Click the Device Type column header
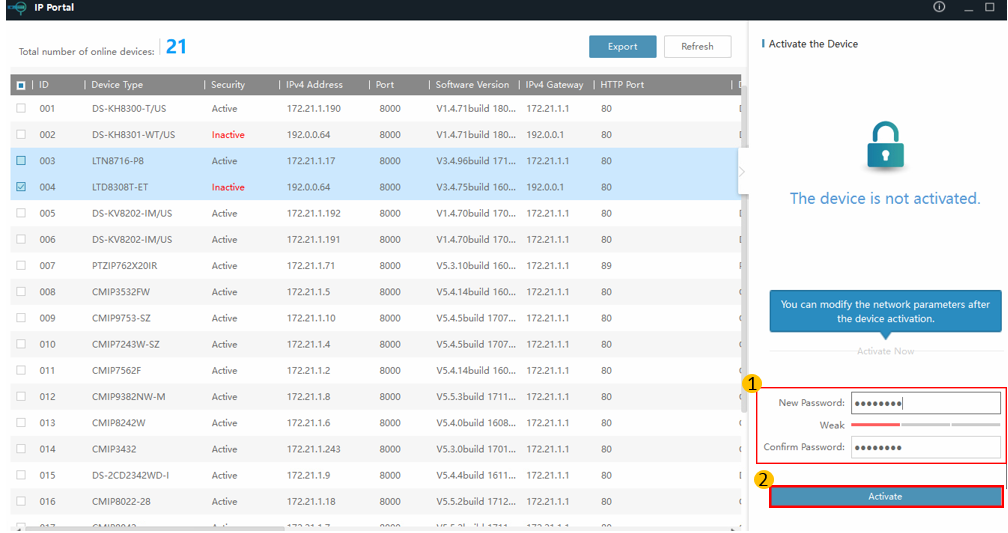The height and width of the screenshot is (533, 1008). [x=117, y=85]
